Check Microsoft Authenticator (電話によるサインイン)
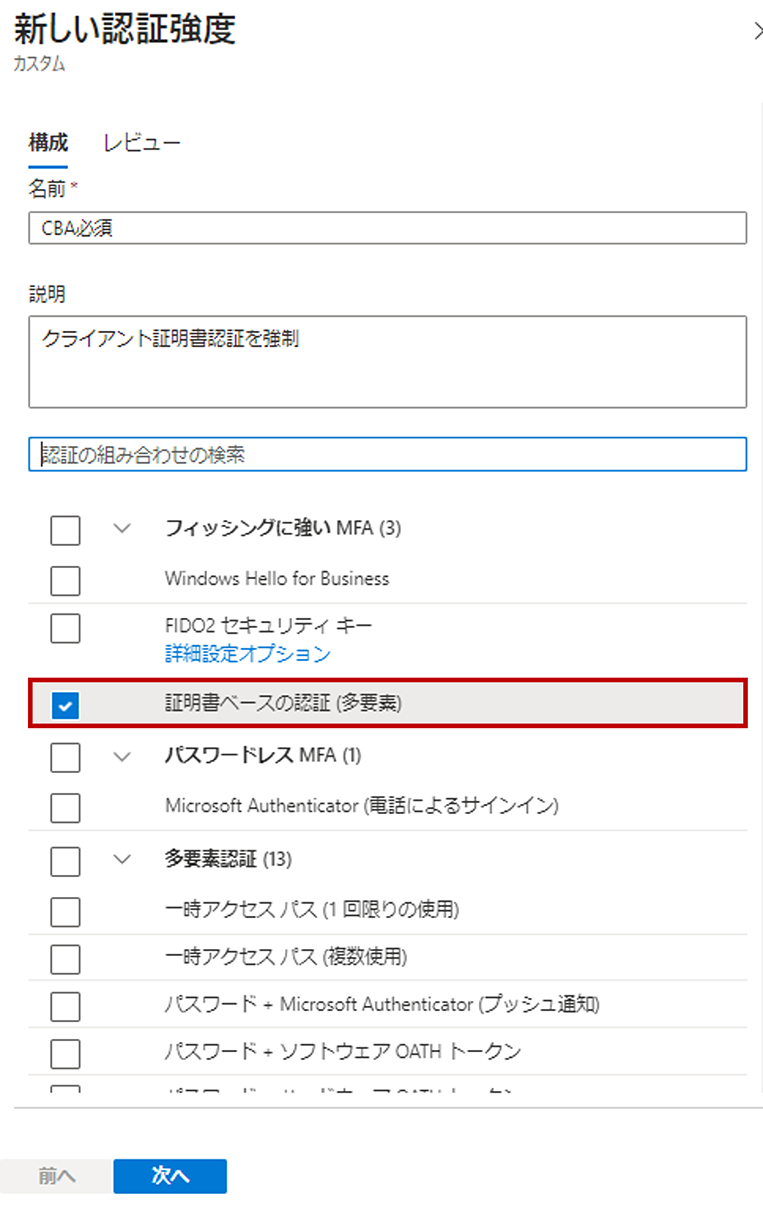The width and height of the screenshot is (763, 1219). pyautogui.click(x=65, y=807)
